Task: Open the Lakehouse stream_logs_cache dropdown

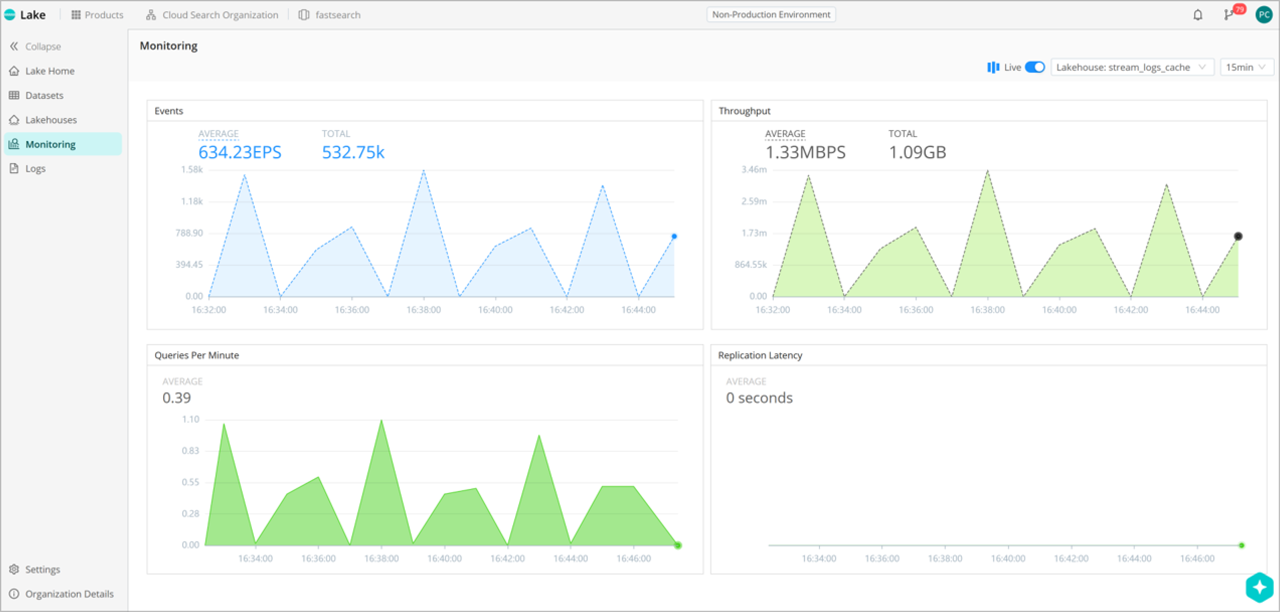Action: point(1132,67)
